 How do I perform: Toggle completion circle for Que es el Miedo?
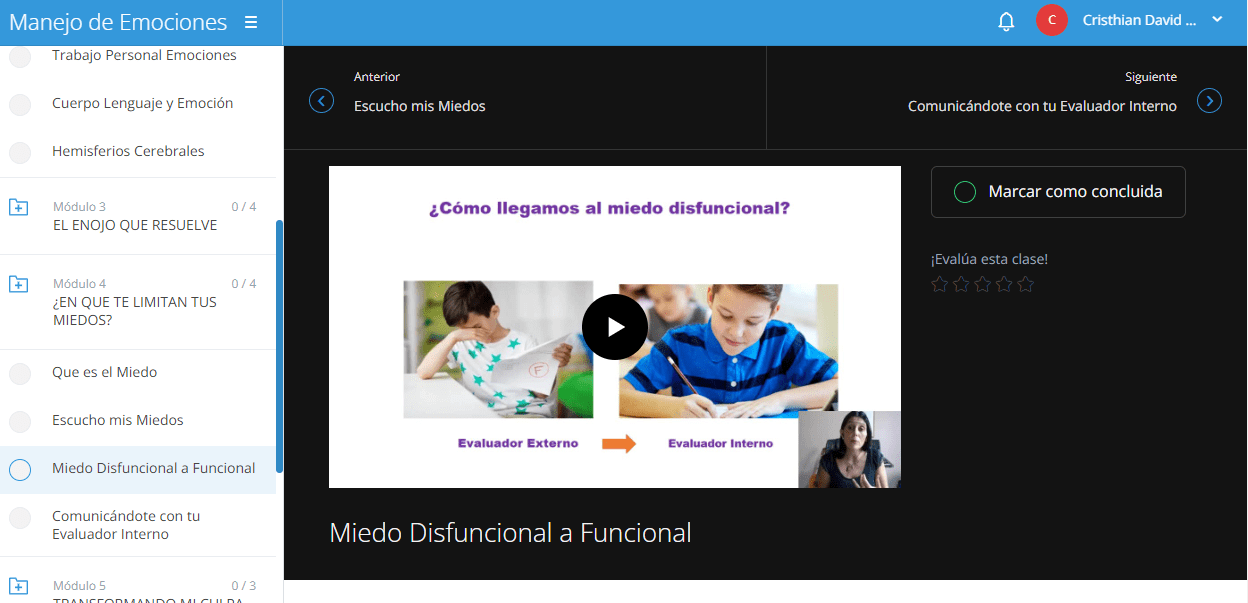[20, 373]
